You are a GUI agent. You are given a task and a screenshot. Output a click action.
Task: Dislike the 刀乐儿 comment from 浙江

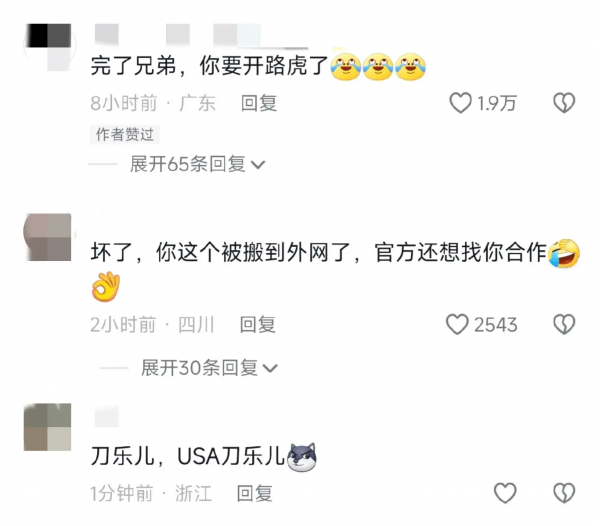point(564,493)
